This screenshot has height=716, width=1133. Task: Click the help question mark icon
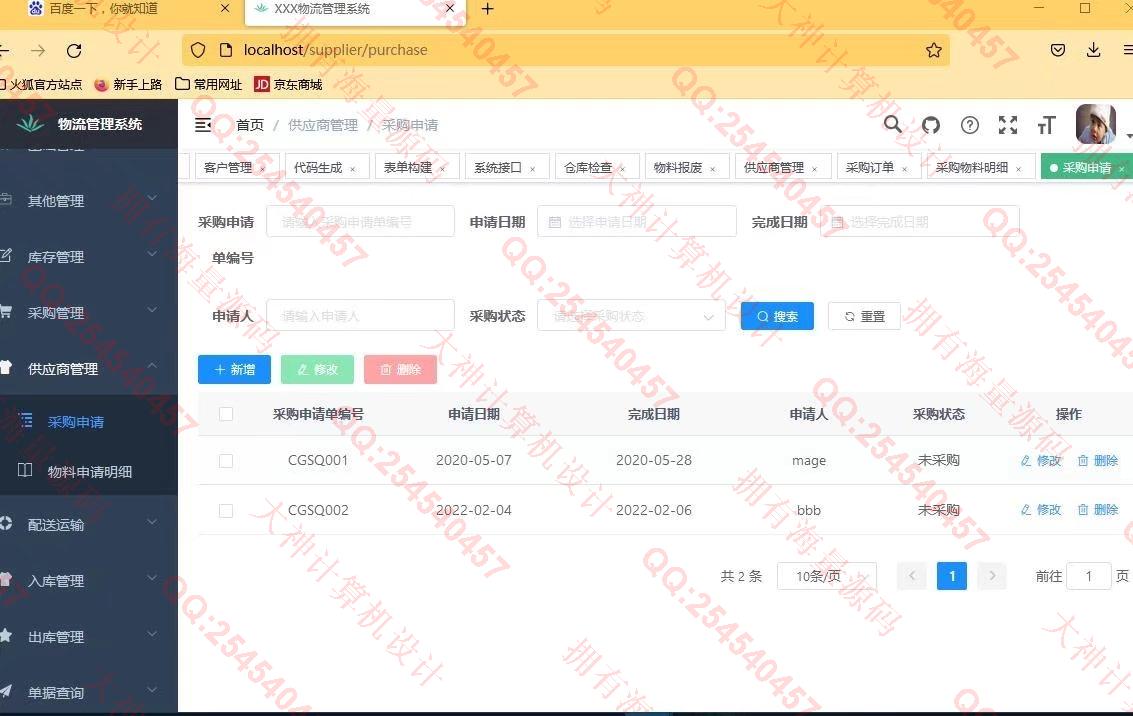969,125
